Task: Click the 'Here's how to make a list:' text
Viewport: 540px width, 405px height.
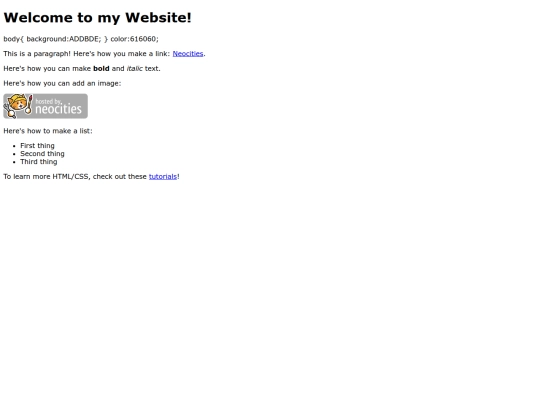Action: (x=48, y=131)
